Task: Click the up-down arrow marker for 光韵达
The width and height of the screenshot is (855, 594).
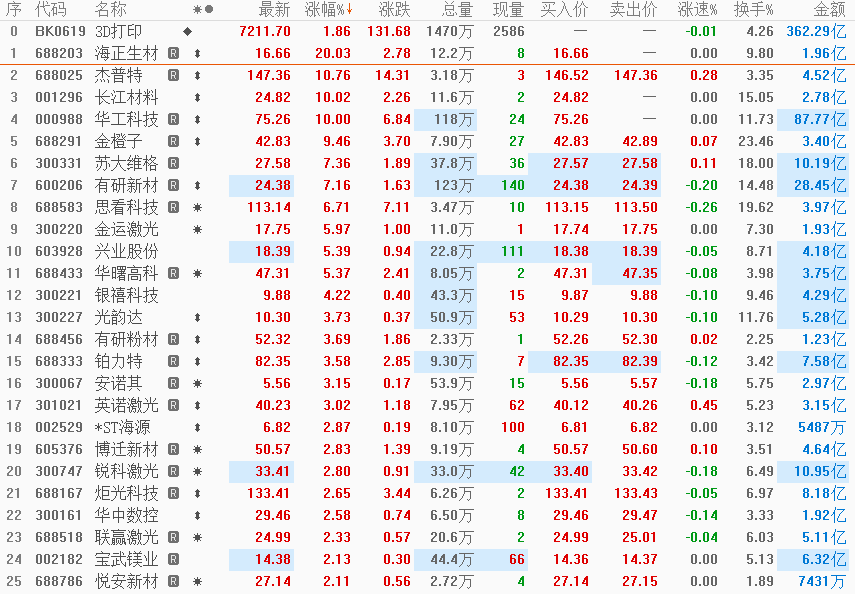Action: click(x=197, y=317)
